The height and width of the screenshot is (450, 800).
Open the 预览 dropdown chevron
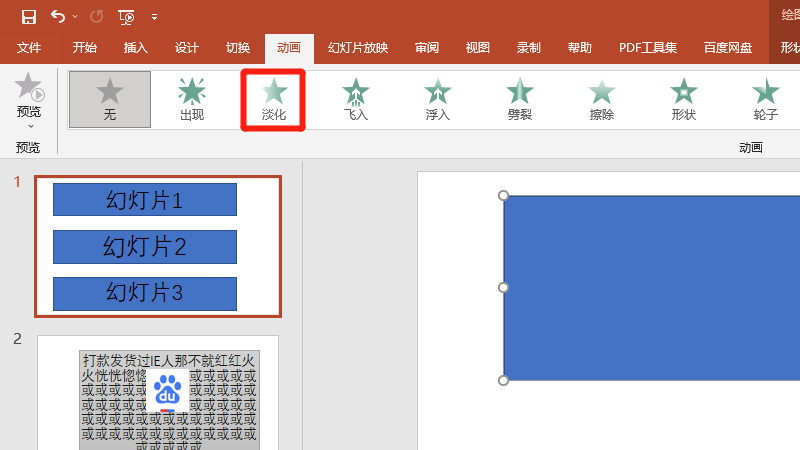[30, 126]
